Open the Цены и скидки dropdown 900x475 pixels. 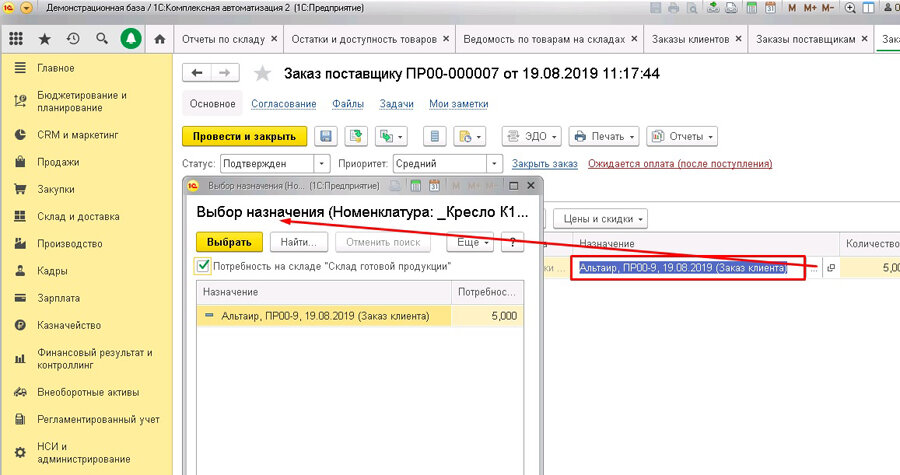tap(600, 219)
